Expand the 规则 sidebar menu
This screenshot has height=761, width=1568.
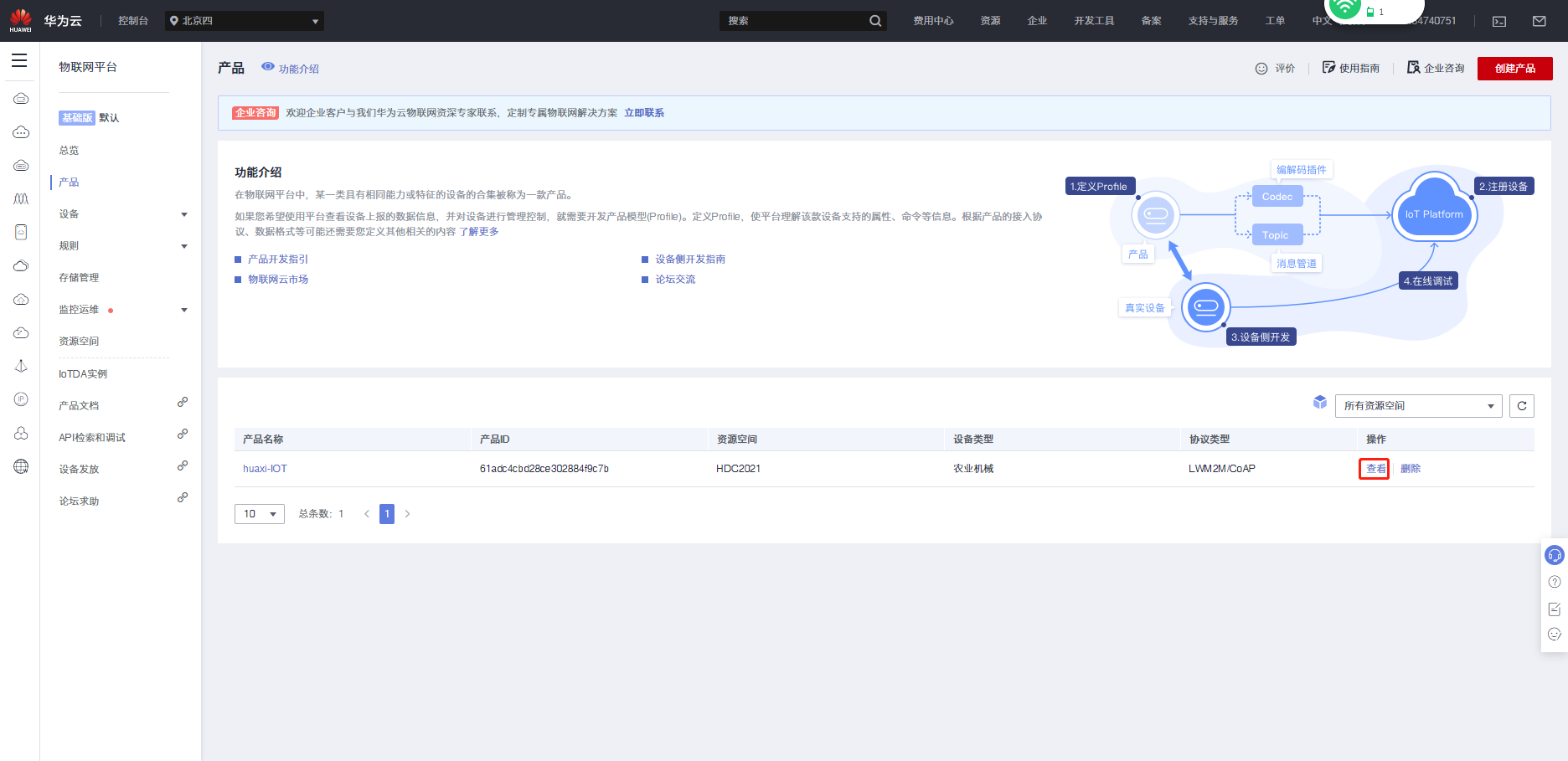pos(184,246)
